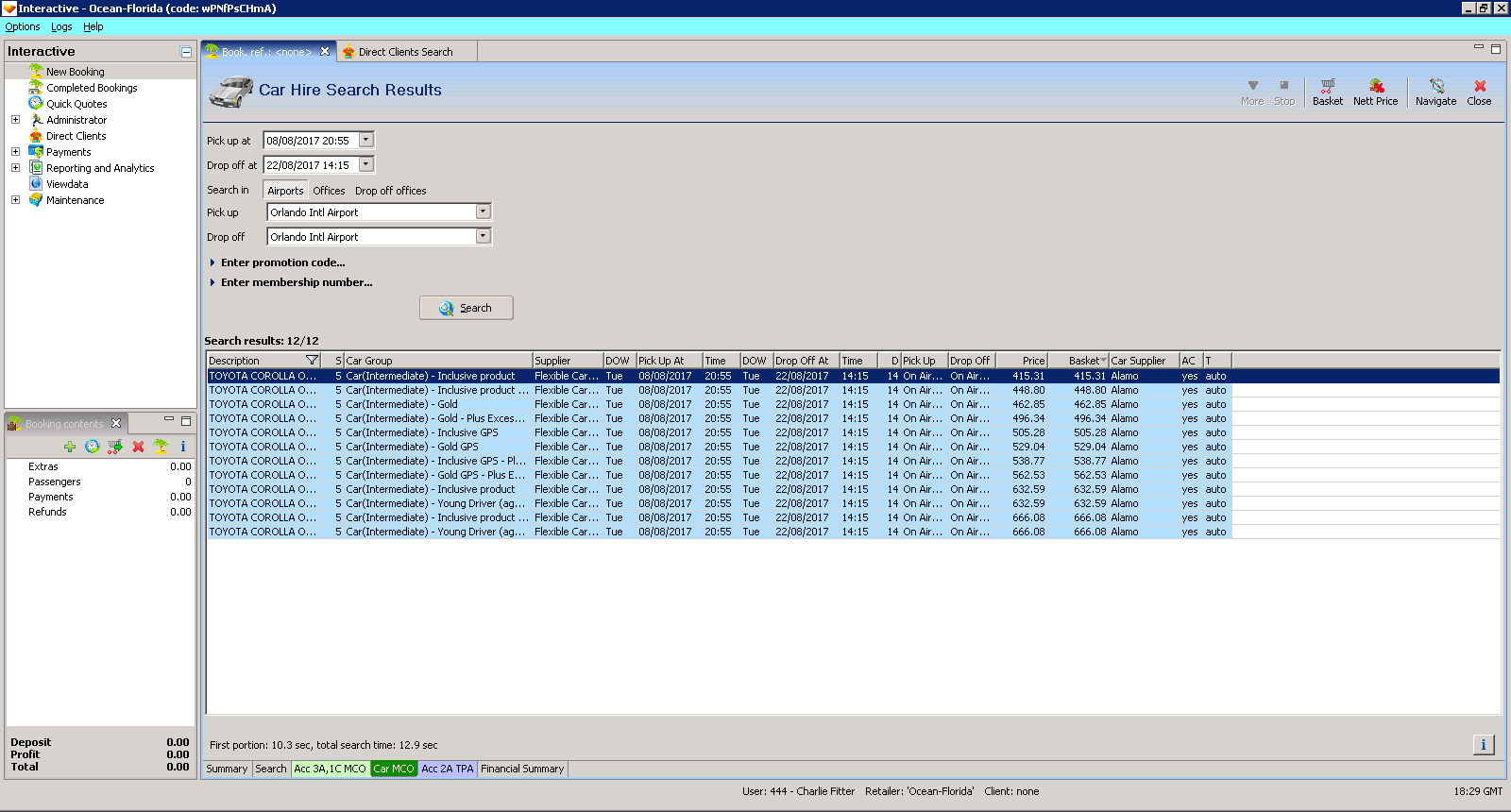Click the Search button
The image size is (1511, 812).
[x=467, y=308]
